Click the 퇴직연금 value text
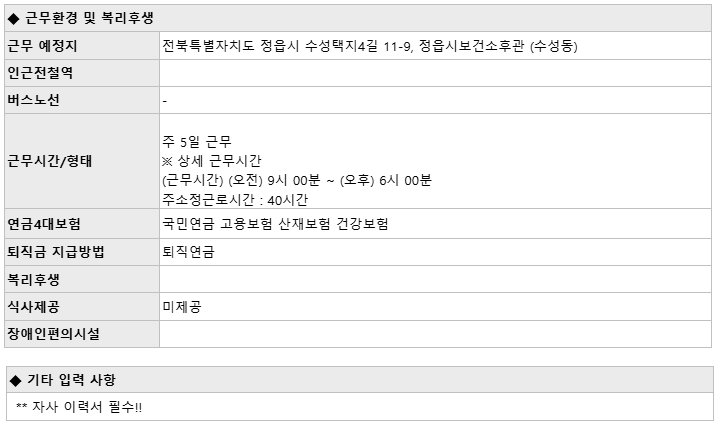 tap(188, 251)
